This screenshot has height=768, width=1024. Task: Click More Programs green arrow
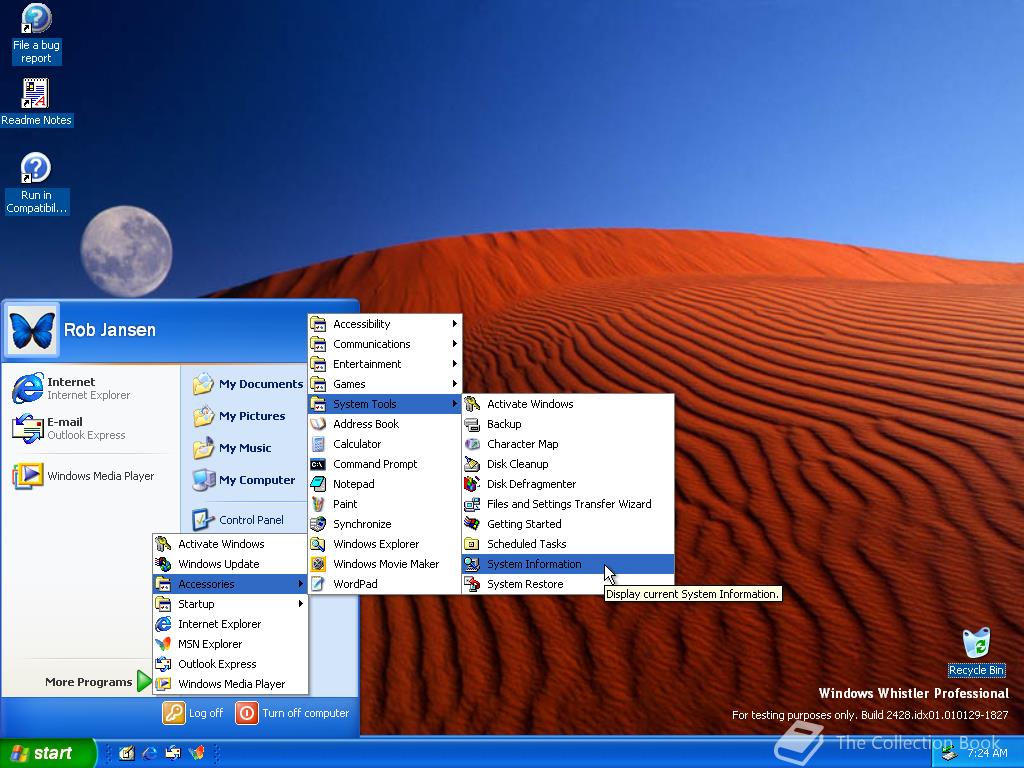pos(144,682)
